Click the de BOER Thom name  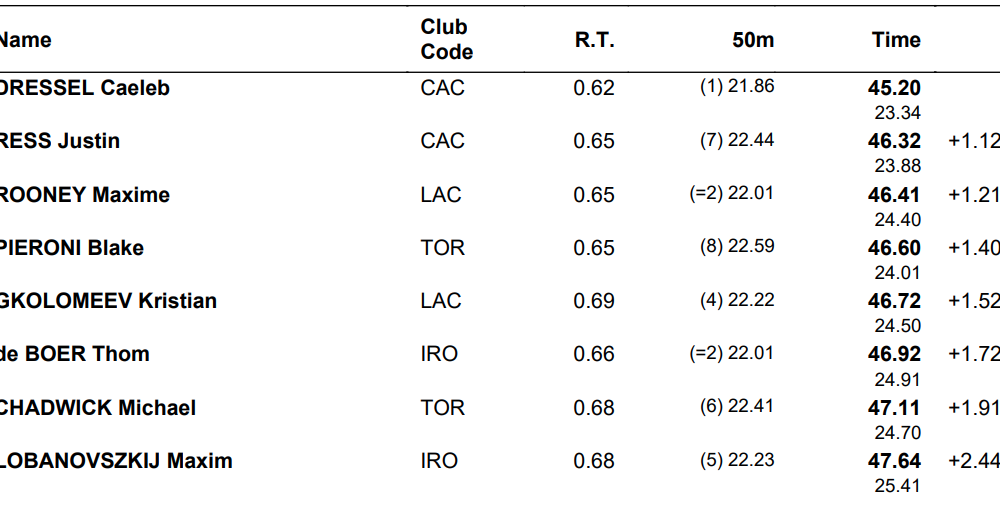(75, 354)
